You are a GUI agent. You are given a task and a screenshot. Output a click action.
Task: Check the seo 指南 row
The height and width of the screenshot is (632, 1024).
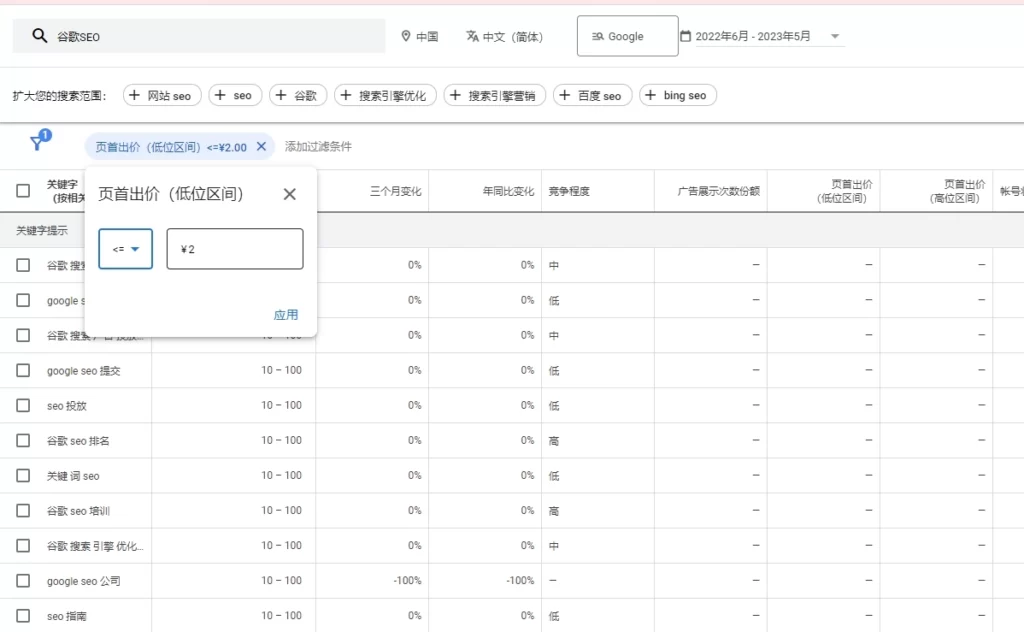point(23,616)
